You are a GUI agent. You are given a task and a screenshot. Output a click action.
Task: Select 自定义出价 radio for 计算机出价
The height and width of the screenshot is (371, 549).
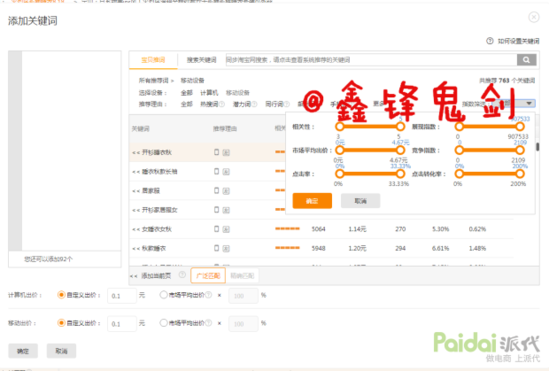tap(61, 295)
